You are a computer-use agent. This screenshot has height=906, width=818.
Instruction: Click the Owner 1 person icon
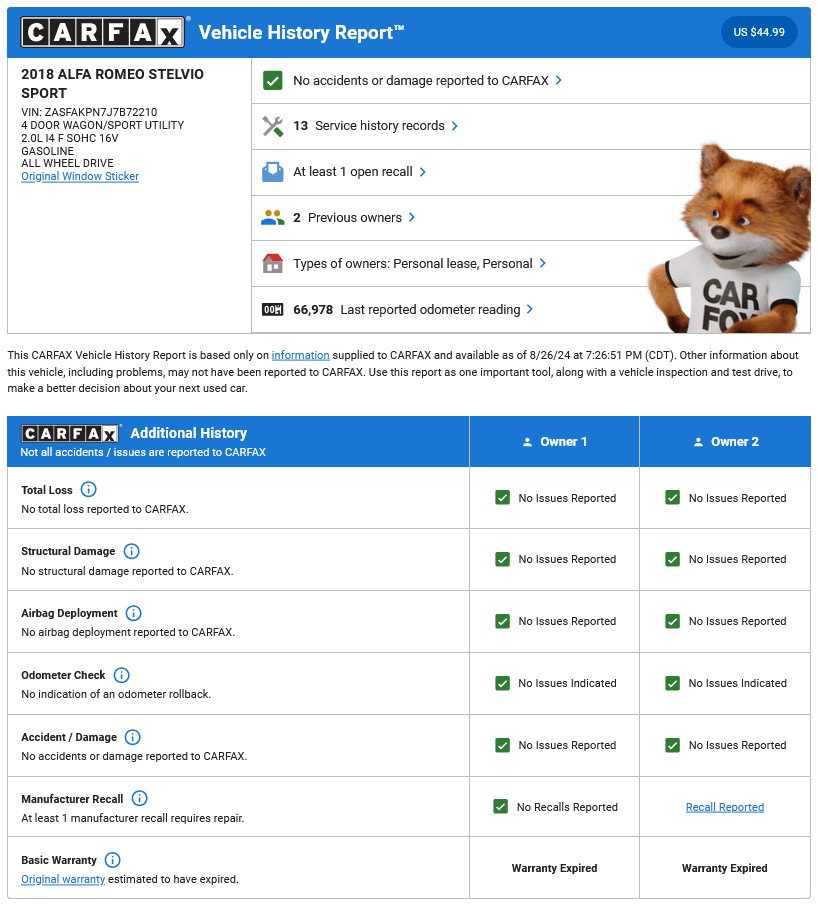coord(527,442)
